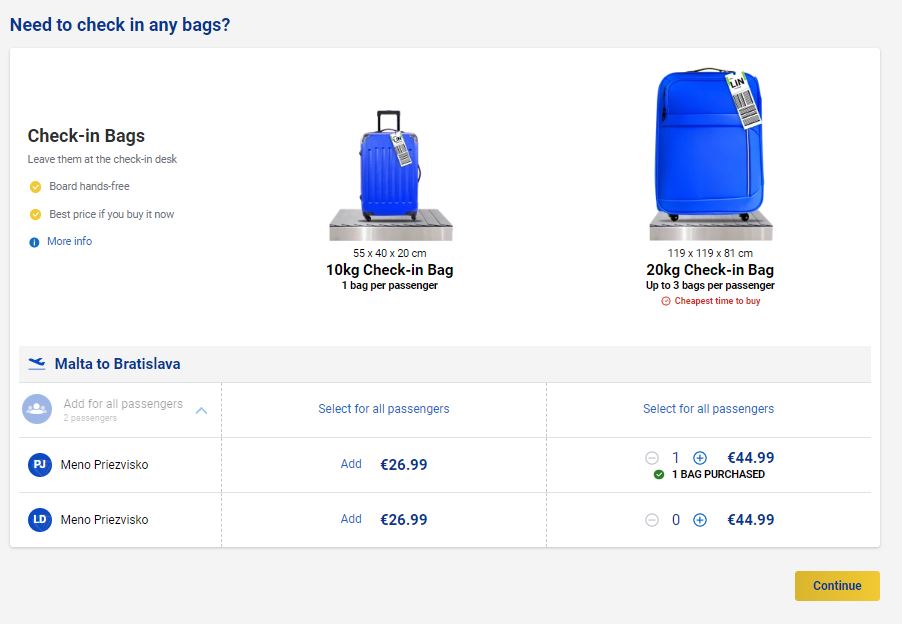Decrease 20kg bag count for PJ passenger
The image size is (902, 624).
pyautogui.click(x=652, y=458)
